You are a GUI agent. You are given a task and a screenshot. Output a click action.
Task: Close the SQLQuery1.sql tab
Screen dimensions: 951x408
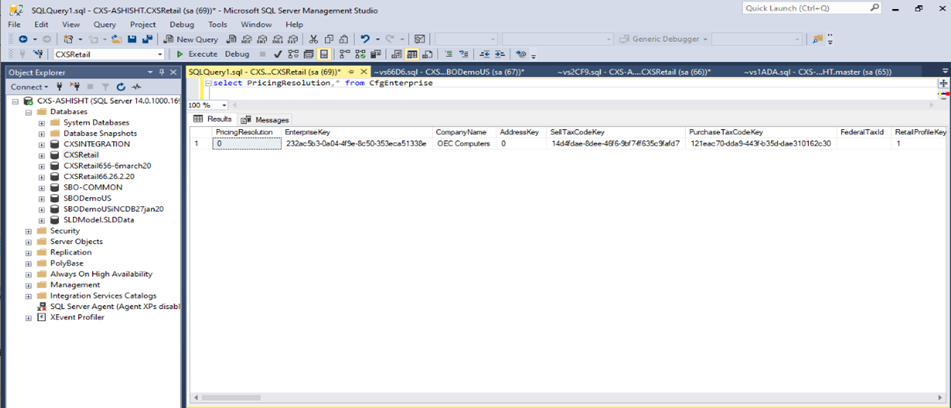pos(363,72)
